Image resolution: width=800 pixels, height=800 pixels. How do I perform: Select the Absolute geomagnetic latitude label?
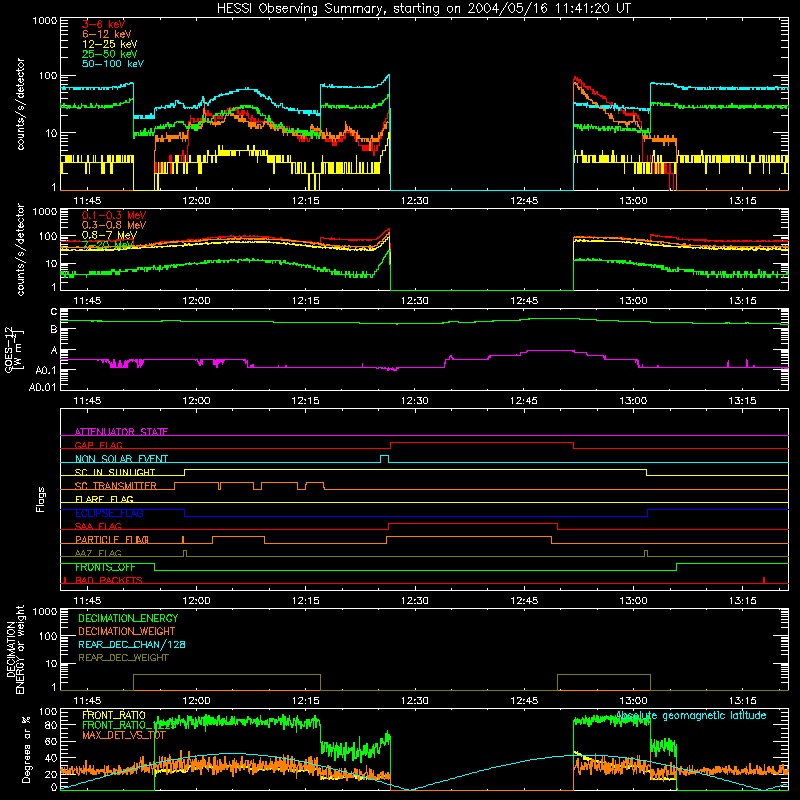pos(691,716)
